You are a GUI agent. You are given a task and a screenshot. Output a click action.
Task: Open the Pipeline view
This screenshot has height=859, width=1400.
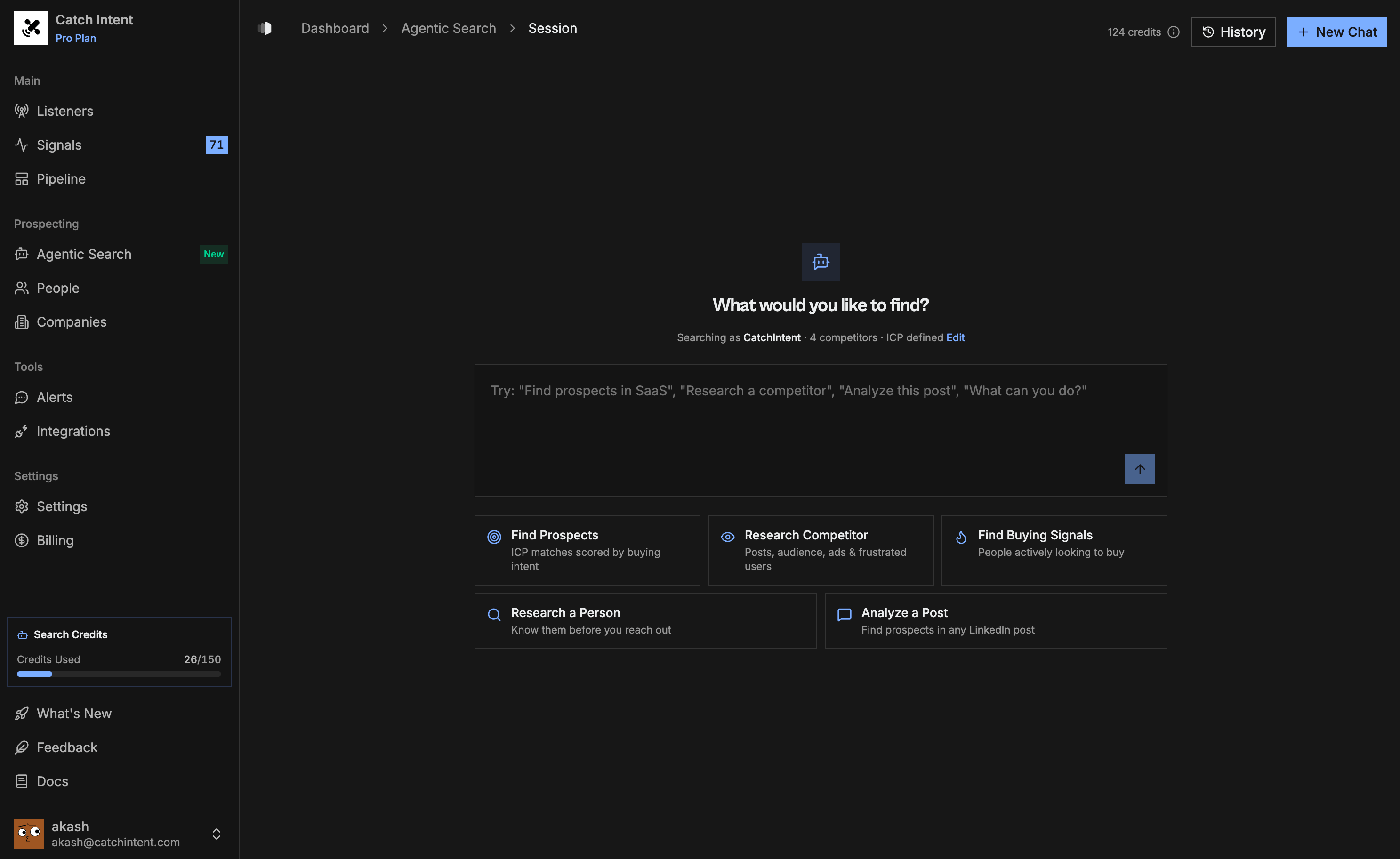[60, 178]
